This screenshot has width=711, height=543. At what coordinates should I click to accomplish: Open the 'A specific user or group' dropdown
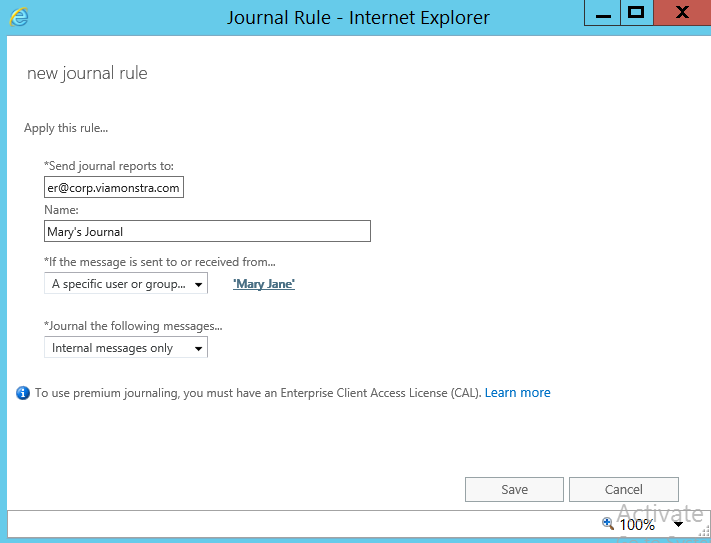click(126, 284)
